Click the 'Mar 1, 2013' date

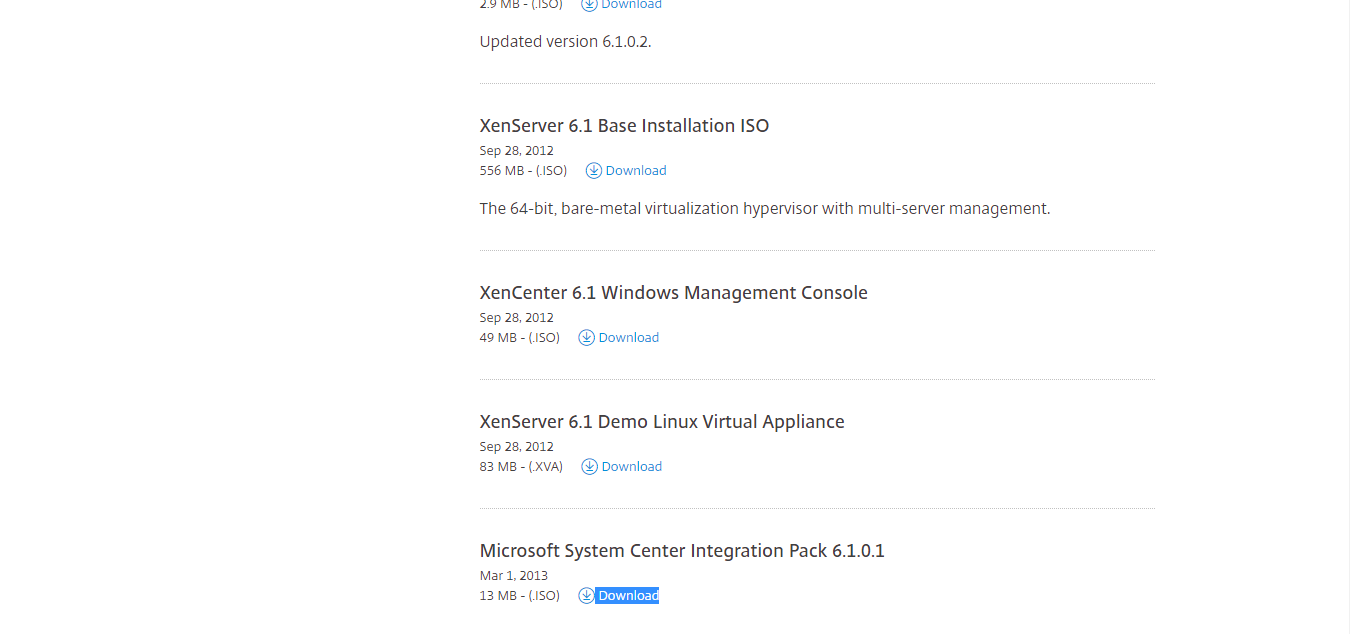point(514,575)
